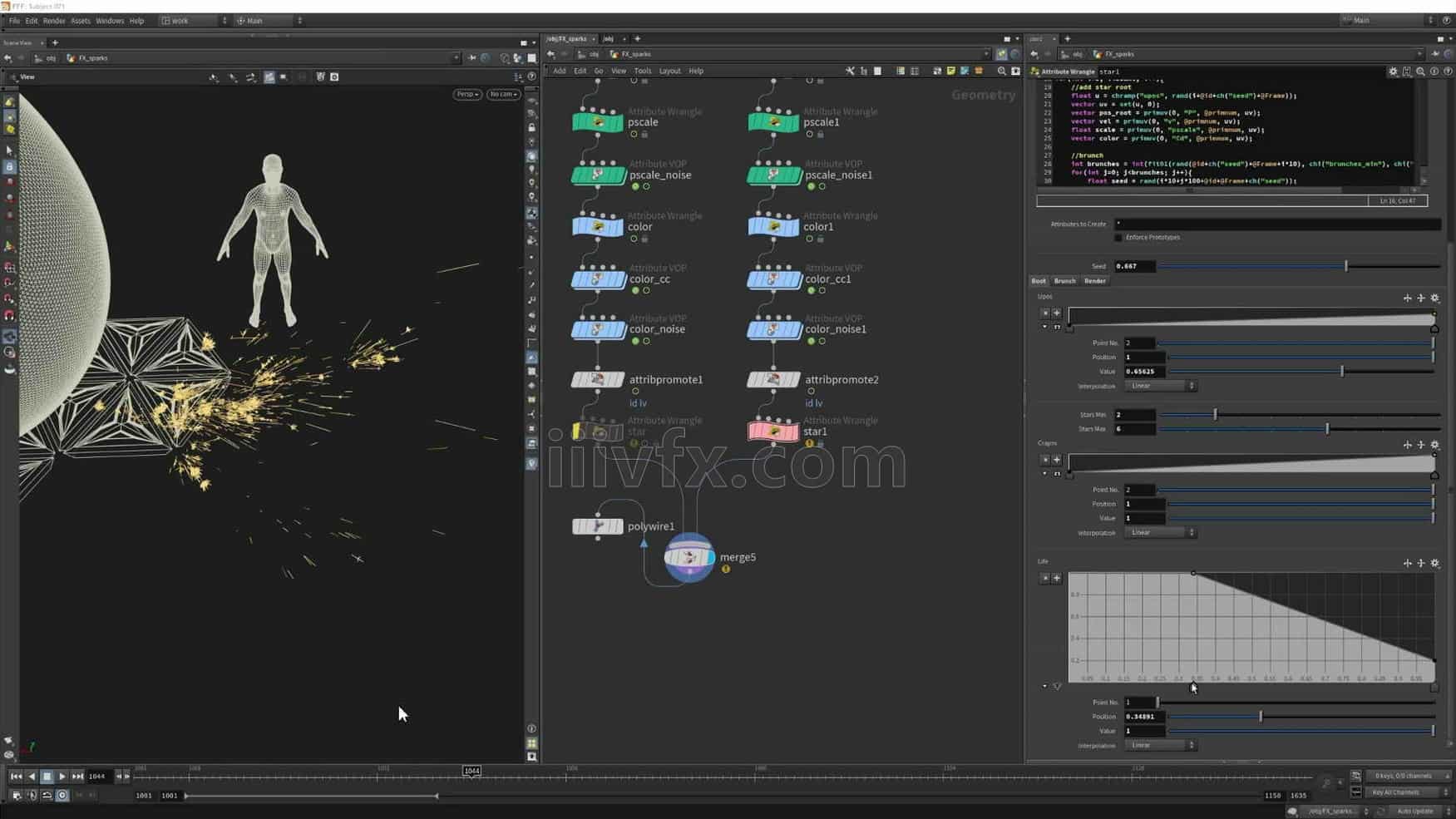Click the network editor find magnifier icon

coord(1001,72)
